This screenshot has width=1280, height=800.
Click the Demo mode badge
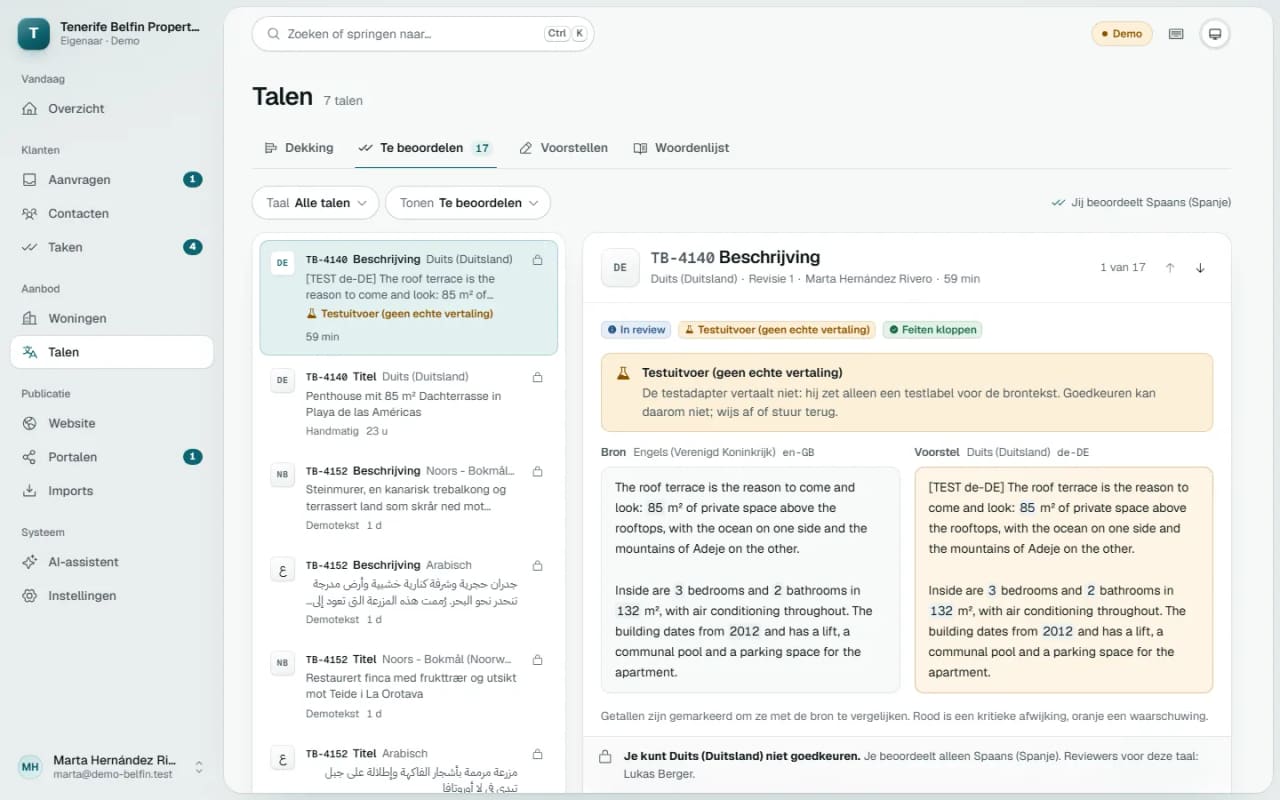tap(1121, 34)
